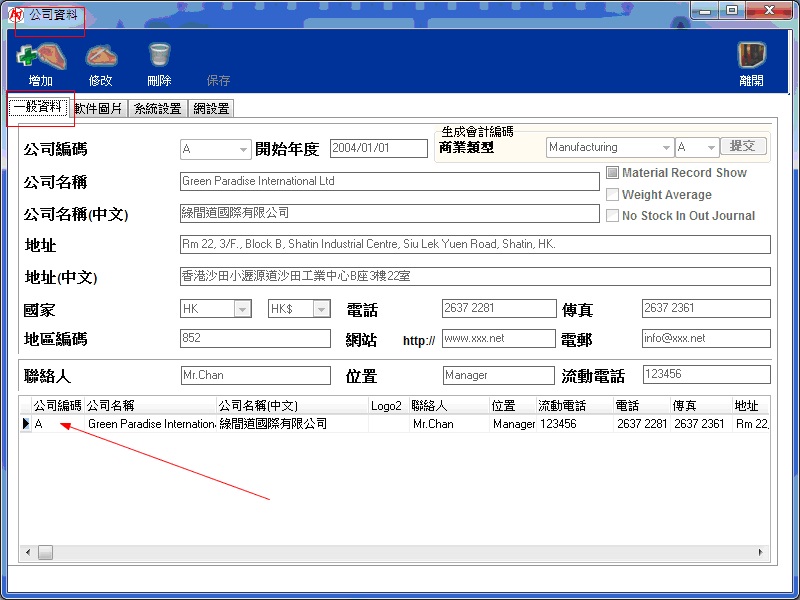This screenshot has width=800, height=600.
Task: Click the 傳真 grid column header
Action: point(702,406)
